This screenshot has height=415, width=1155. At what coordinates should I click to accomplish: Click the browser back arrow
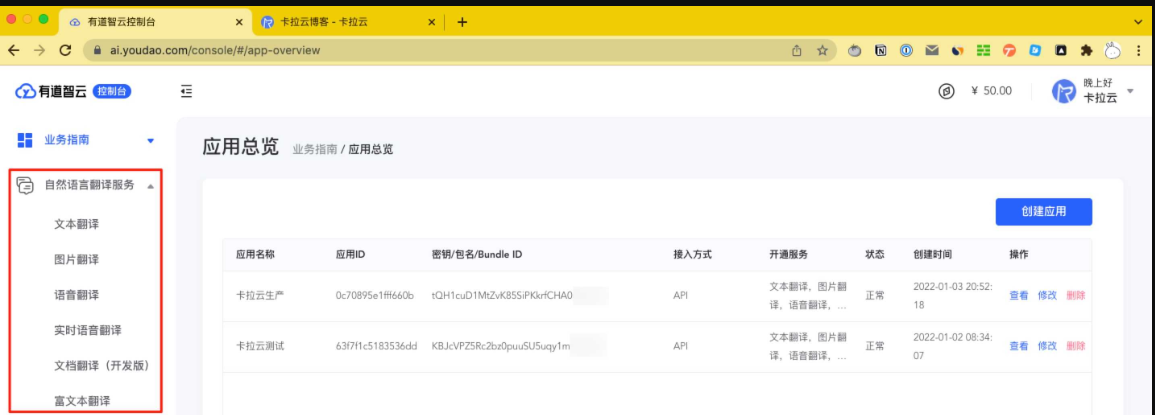click(13, 52)
